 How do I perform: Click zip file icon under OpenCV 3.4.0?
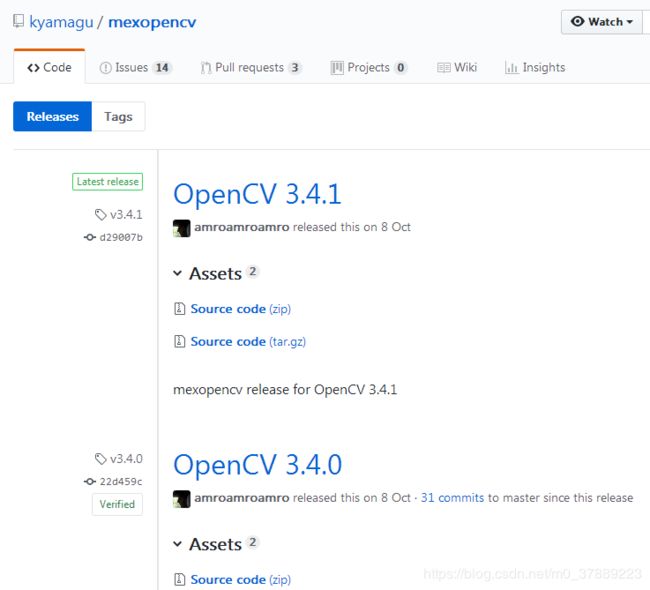(179, 580)
